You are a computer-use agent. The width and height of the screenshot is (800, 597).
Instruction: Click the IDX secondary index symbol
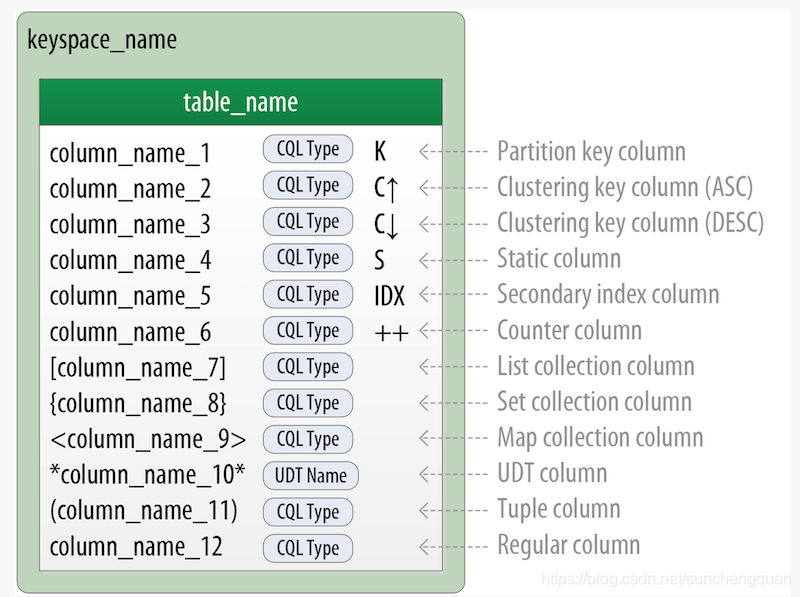389,296
